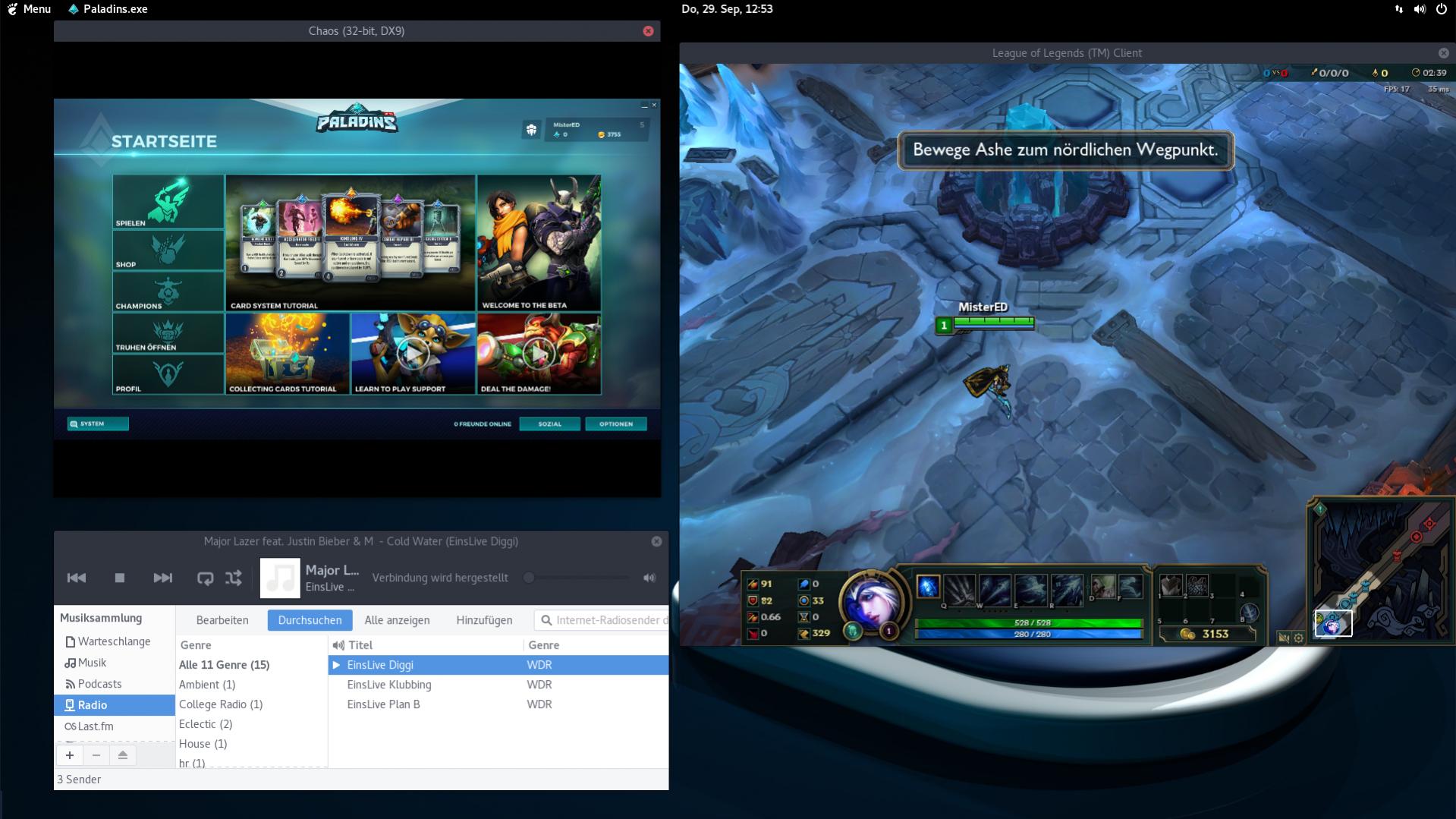Open the League settings gear near the minimap

[1299, 638]
